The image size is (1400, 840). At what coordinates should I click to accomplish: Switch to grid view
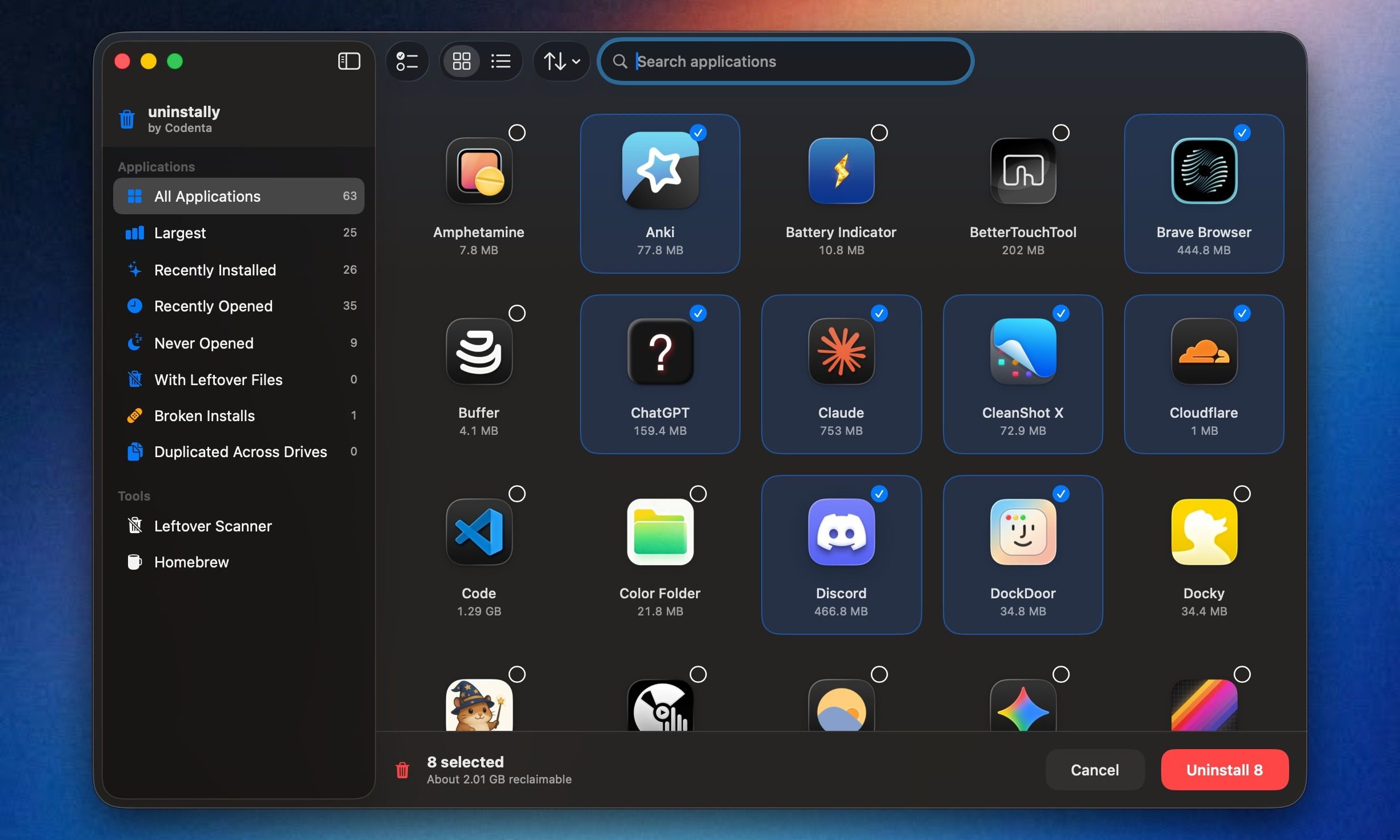click(461, 61)
